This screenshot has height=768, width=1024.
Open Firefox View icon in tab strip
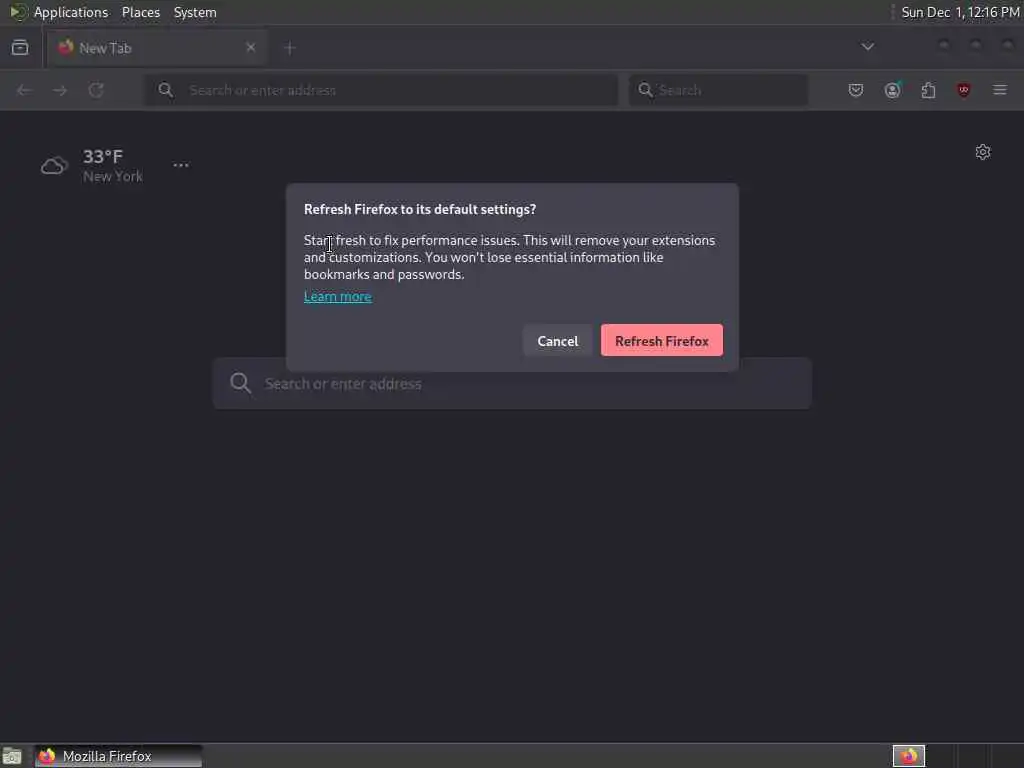click(20, 47)
